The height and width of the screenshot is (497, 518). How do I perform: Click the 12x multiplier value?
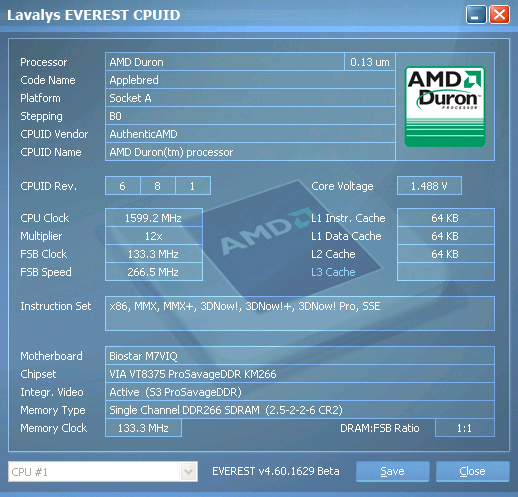tap(154, 236)
